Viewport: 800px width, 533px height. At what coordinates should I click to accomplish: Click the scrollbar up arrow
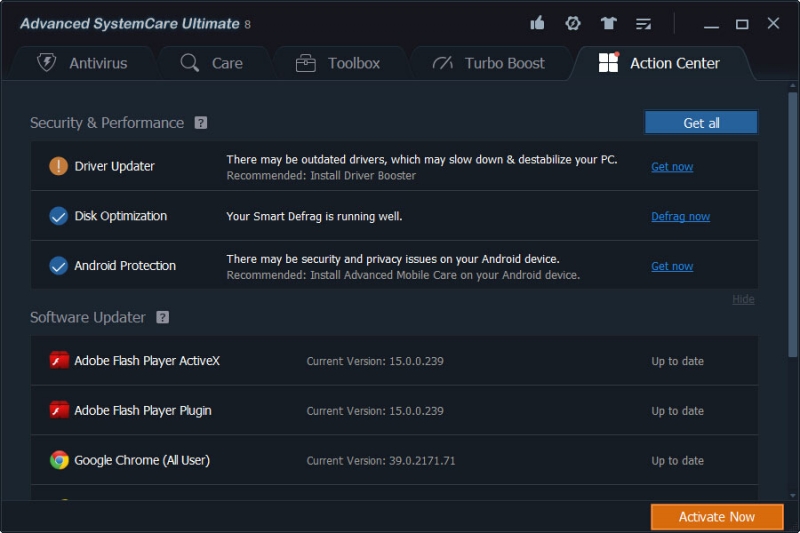[792, 86]
